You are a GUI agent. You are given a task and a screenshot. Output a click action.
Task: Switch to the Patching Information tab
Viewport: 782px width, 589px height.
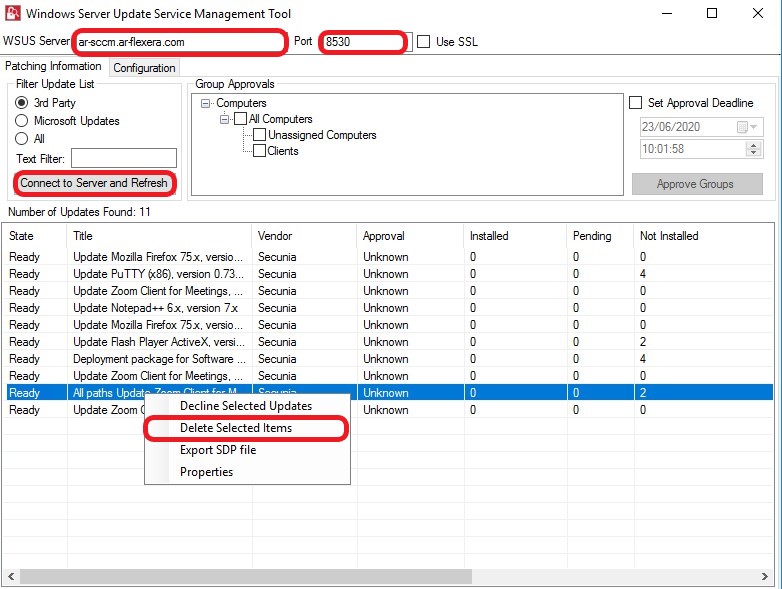tap(53, 66)
